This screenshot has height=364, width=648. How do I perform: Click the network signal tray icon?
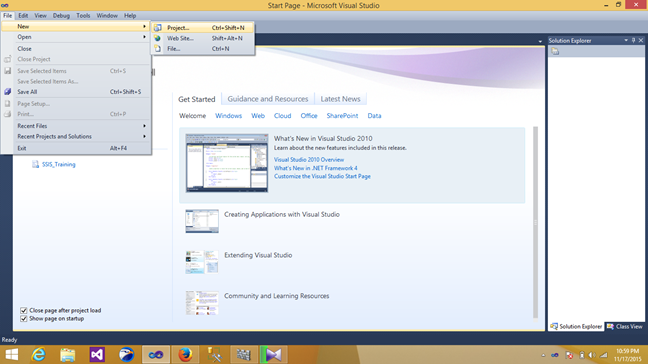(604, 355)
